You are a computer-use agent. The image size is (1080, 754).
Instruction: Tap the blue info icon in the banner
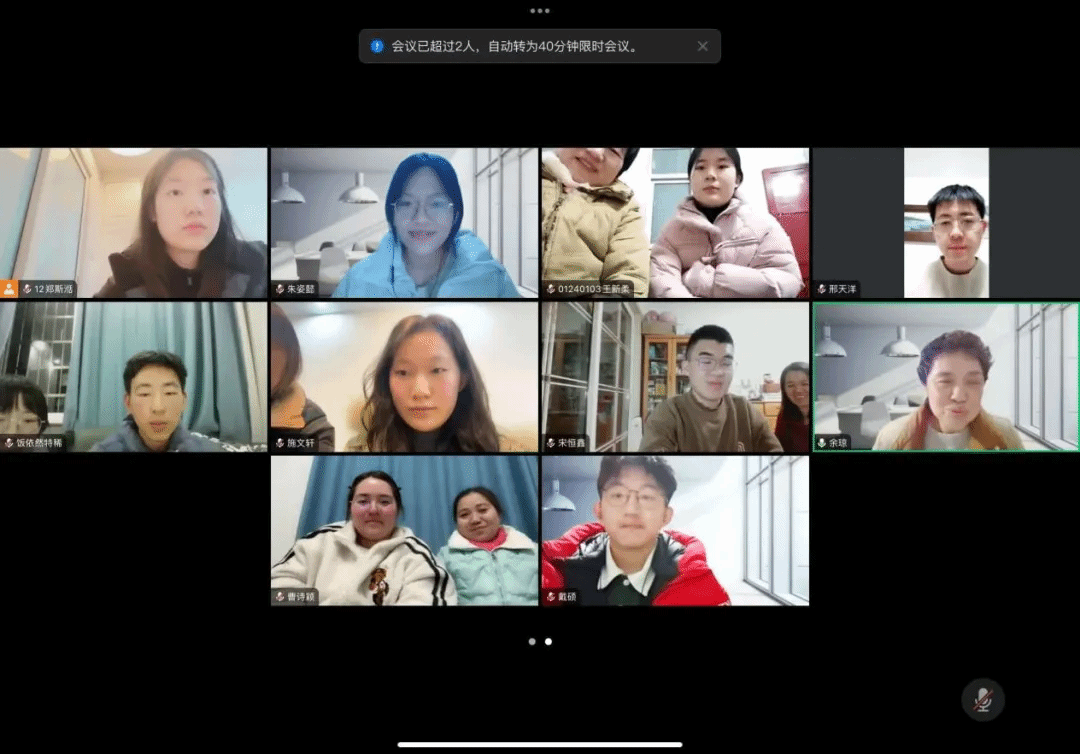pyautogui.click(x=377, y=46)
